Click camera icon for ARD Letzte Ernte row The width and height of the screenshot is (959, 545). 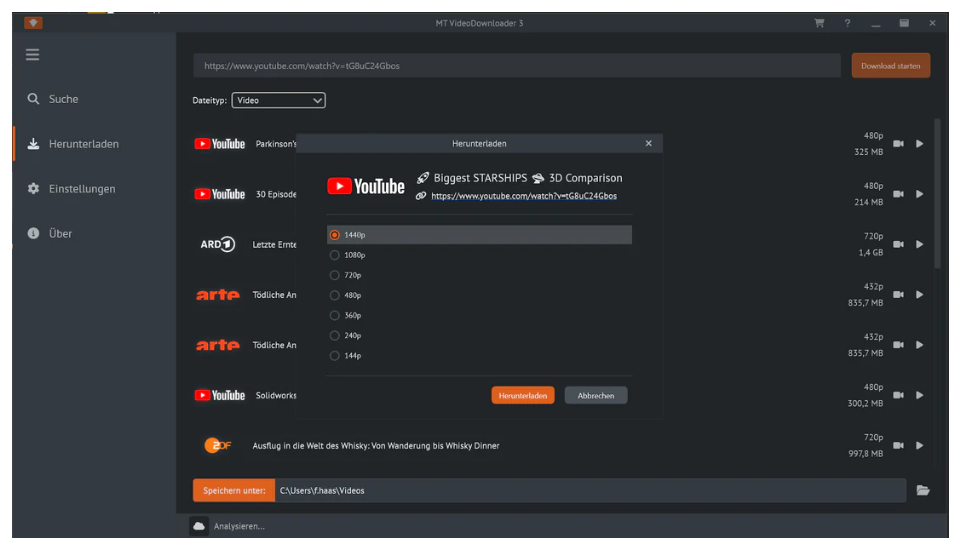click(898, 244)
